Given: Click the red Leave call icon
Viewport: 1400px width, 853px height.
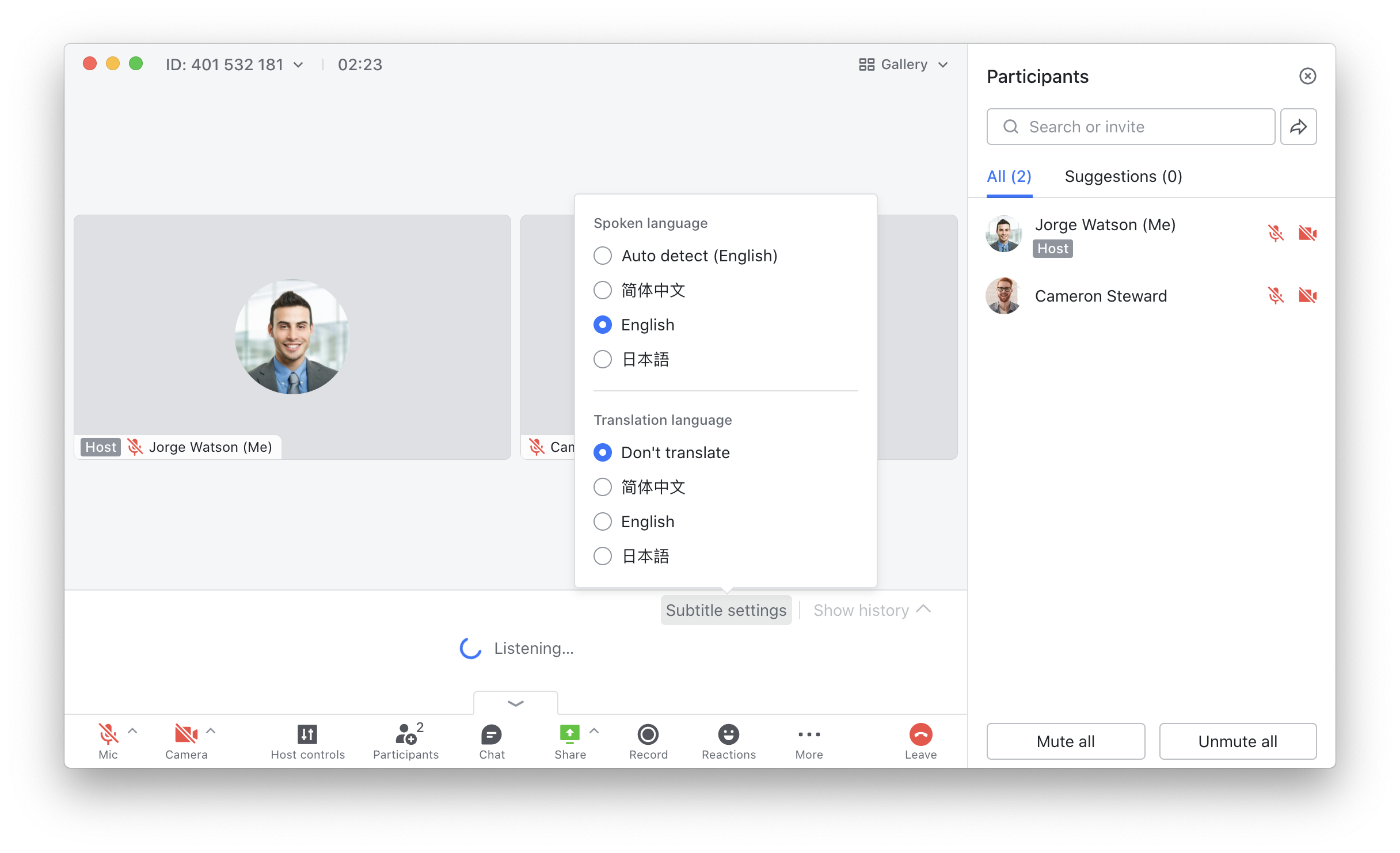Looking at the screenshot, I should click(920, 734).
